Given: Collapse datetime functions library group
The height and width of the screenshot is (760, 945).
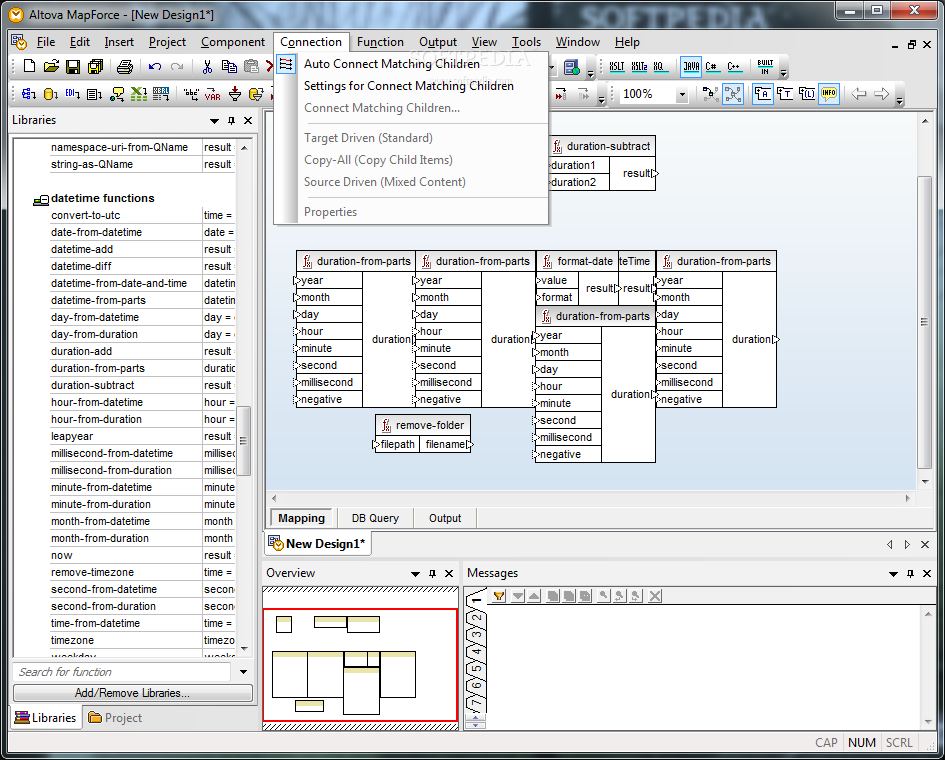Looking at the screenshot, I should pos(41,199).
